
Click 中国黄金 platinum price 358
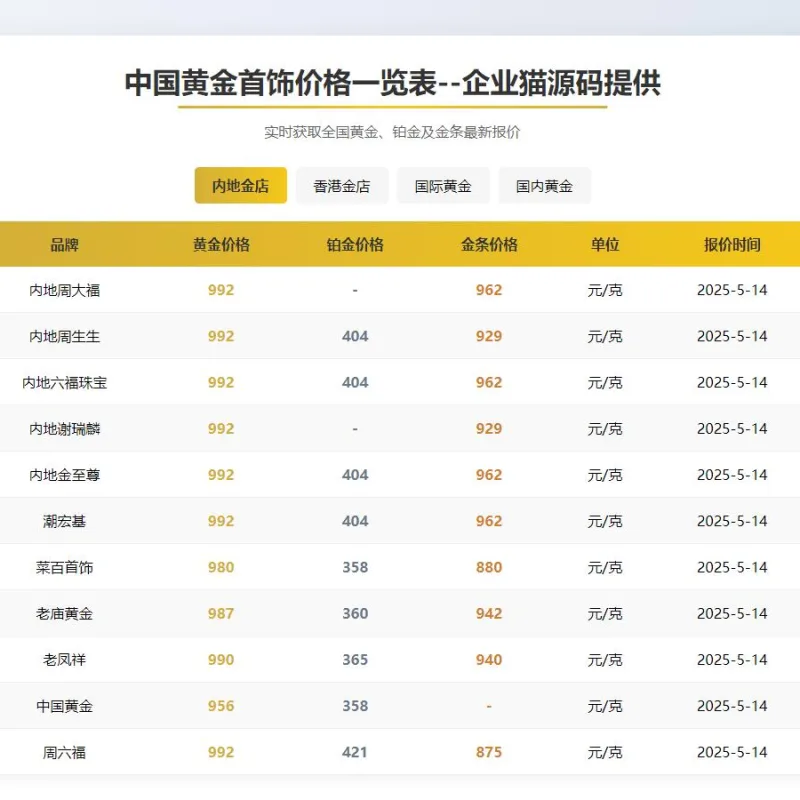click(x=355, y=706)
